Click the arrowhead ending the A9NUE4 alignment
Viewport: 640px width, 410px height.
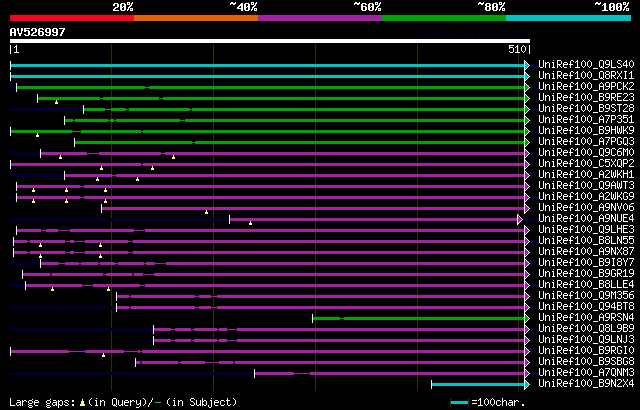pos(520,219)
